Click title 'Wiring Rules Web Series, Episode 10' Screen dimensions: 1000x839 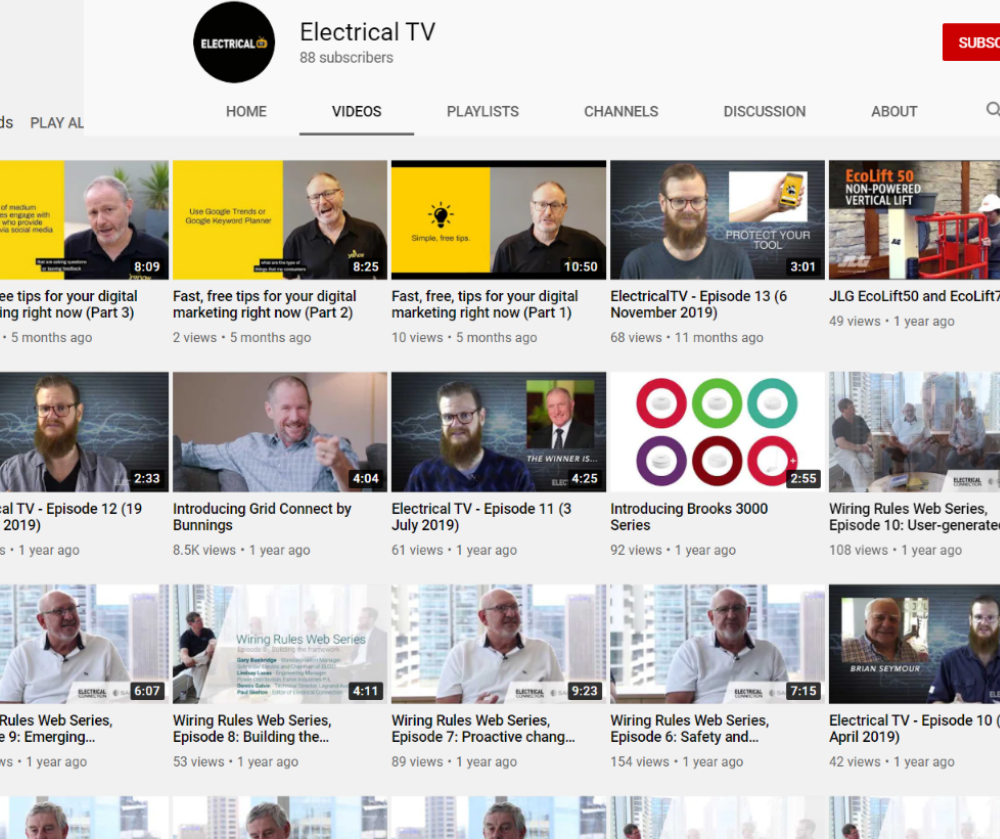(x=915, y=516)
